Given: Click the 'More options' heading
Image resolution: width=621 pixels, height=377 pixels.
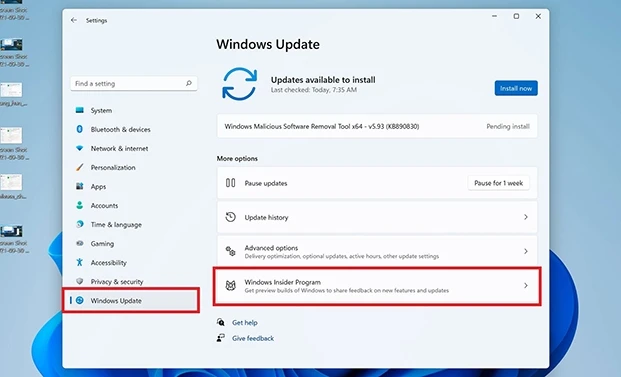Looking at the screenshot, I should point(237,158).
